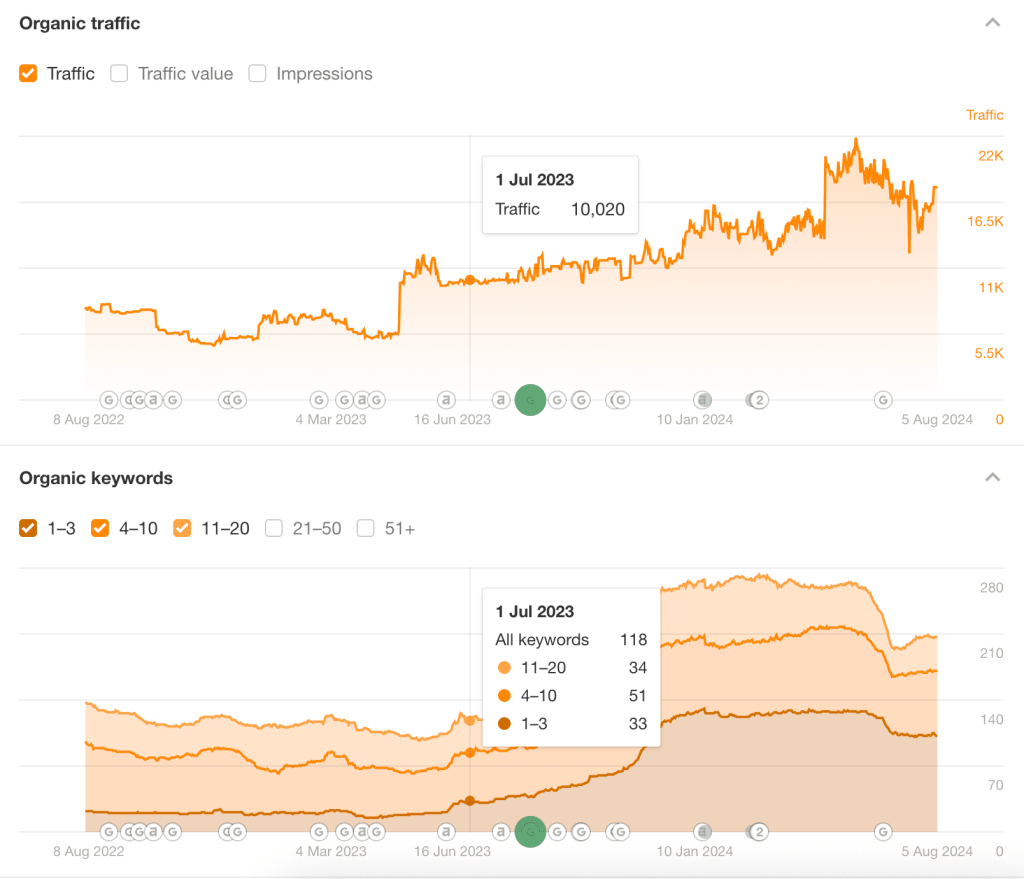
Task: Click the 'G' marker near 8 Aug 2022
Action: pos(108,399)
